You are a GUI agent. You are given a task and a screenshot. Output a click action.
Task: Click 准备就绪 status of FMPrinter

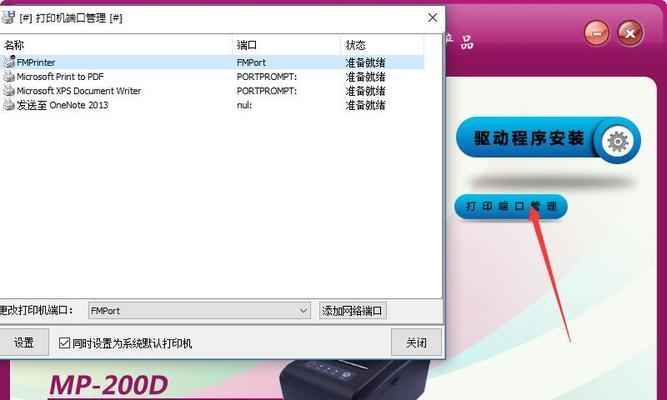[365, 63]
